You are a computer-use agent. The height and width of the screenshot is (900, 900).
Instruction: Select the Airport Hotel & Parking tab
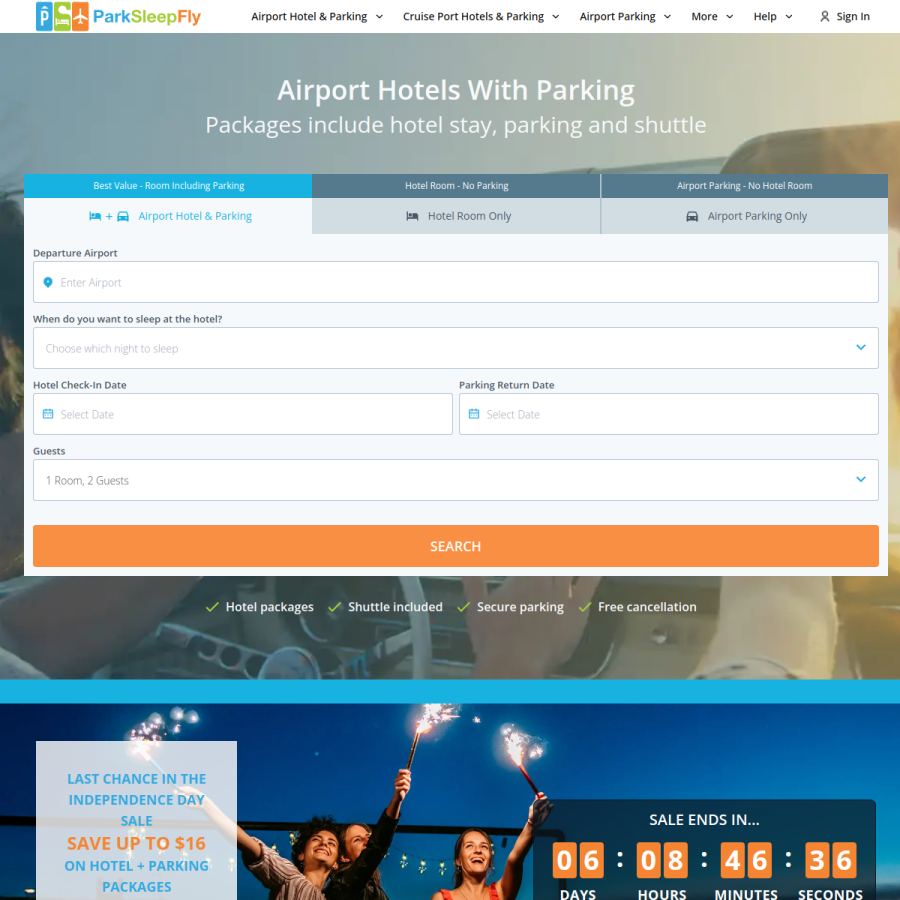coord(168,216)
